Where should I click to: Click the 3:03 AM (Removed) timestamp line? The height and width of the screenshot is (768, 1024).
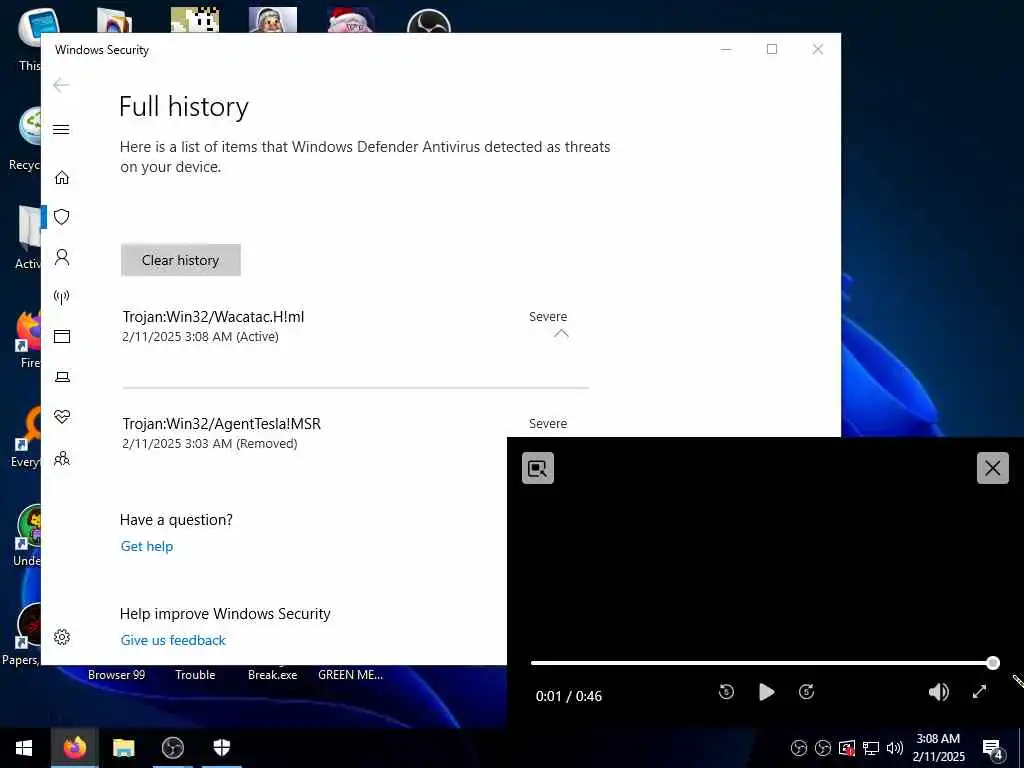(209, 443)
